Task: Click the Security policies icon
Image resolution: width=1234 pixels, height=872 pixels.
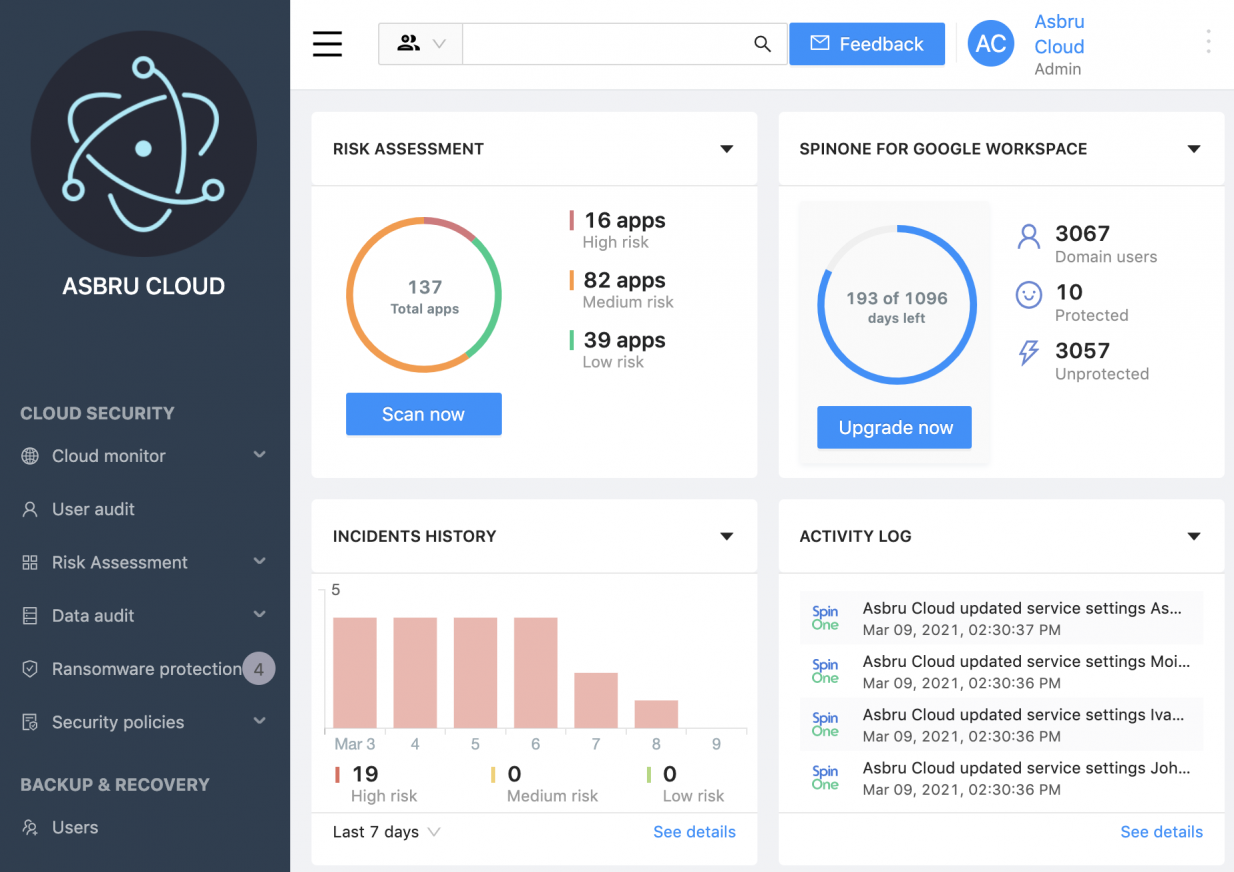Action: tap(30, 722)
